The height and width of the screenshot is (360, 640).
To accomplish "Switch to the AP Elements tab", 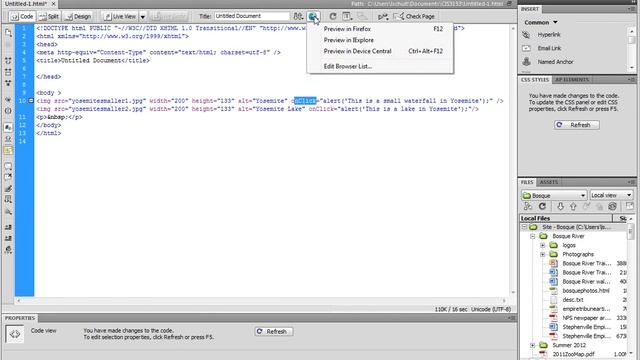I will pos(572,80).
